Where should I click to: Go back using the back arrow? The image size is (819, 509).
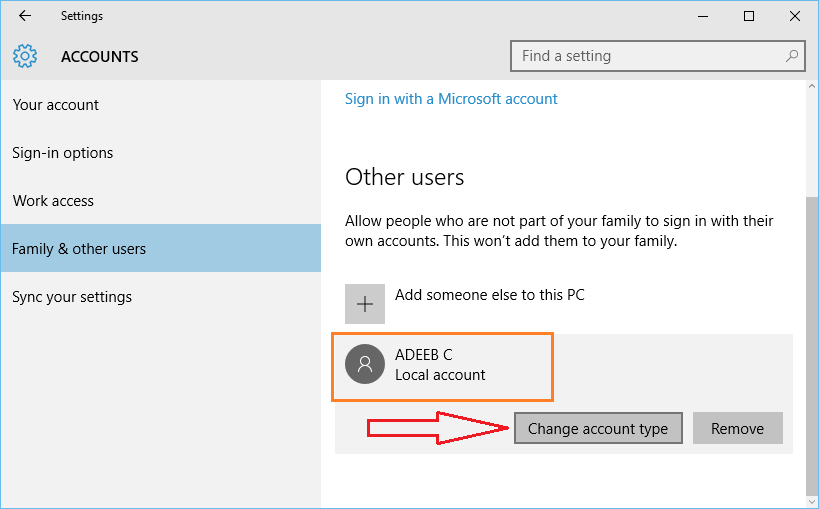[25, 16]
